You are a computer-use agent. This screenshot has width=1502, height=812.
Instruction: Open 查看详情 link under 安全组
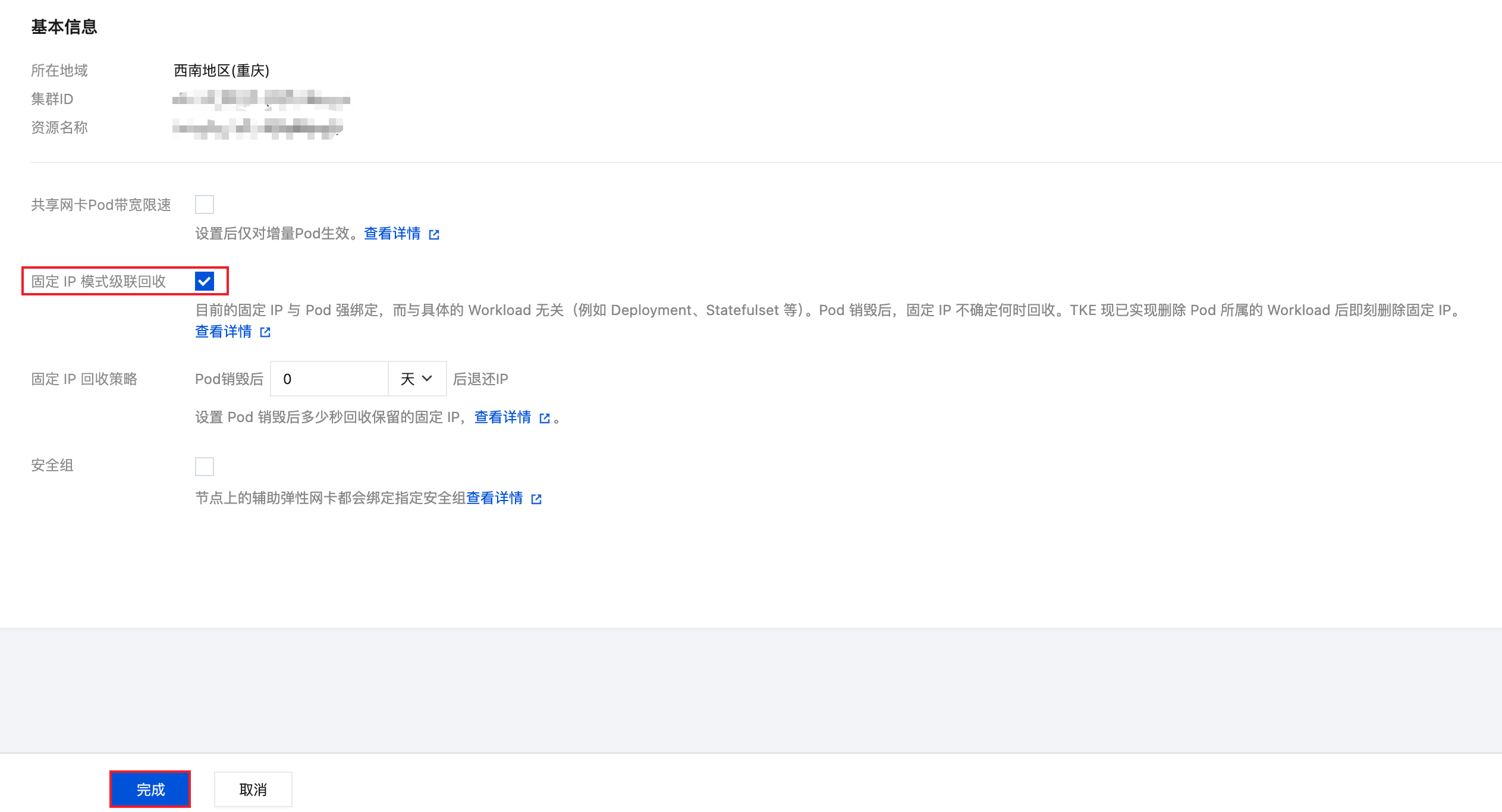pyautogui.click(x=494, y=498)
